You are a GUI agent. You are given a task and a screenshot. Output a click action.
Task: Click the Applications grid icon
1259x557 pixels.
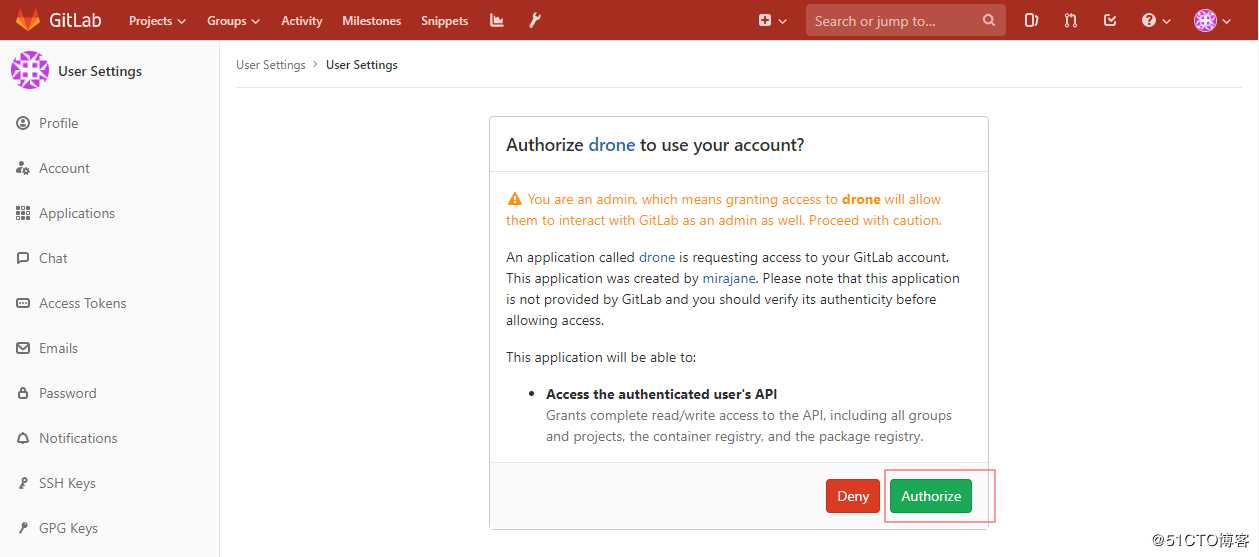click(23, 213)
